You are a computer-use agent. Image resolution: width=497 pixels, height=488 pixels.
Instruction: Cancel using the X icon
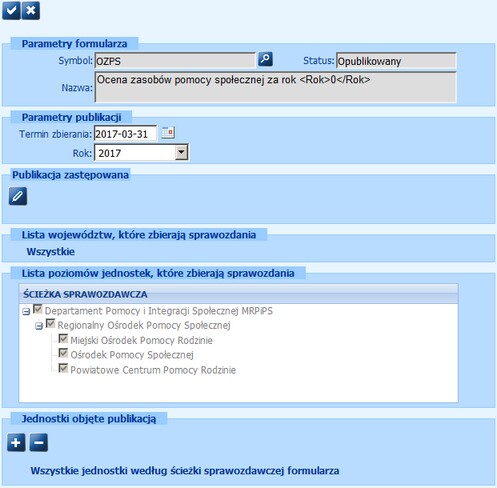[31, 10]
